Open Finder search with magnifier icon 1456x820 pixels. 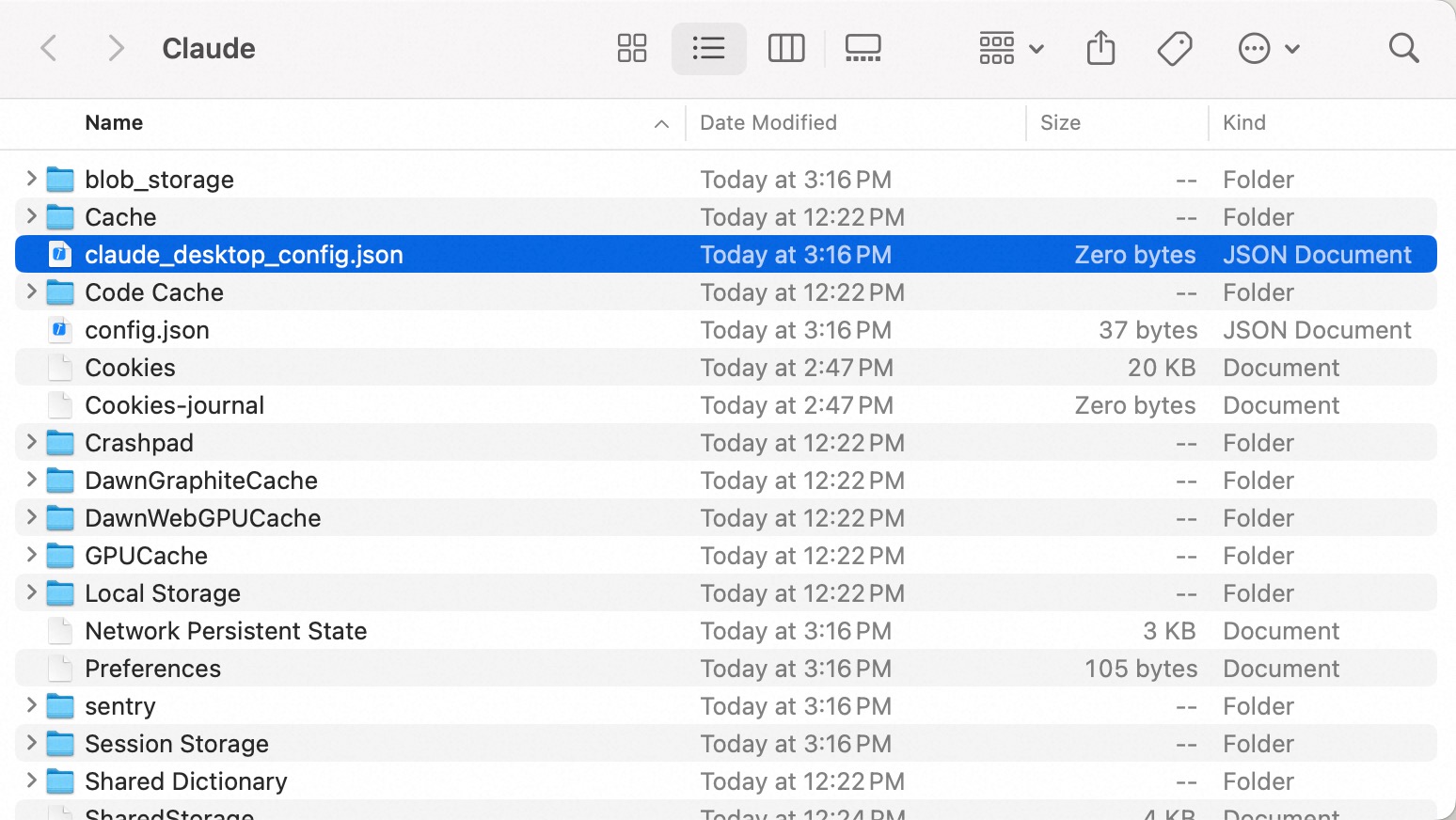[1403, 48]
